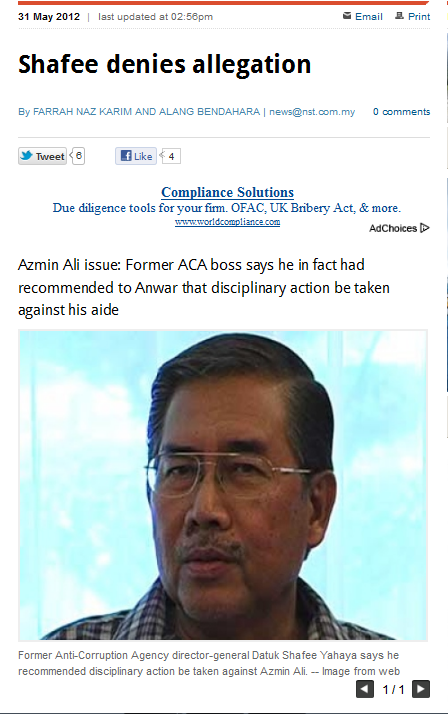Viewport: 448px width, 714px height.
Task: Click the AdChoices label text
Action: tap(393, 228)
